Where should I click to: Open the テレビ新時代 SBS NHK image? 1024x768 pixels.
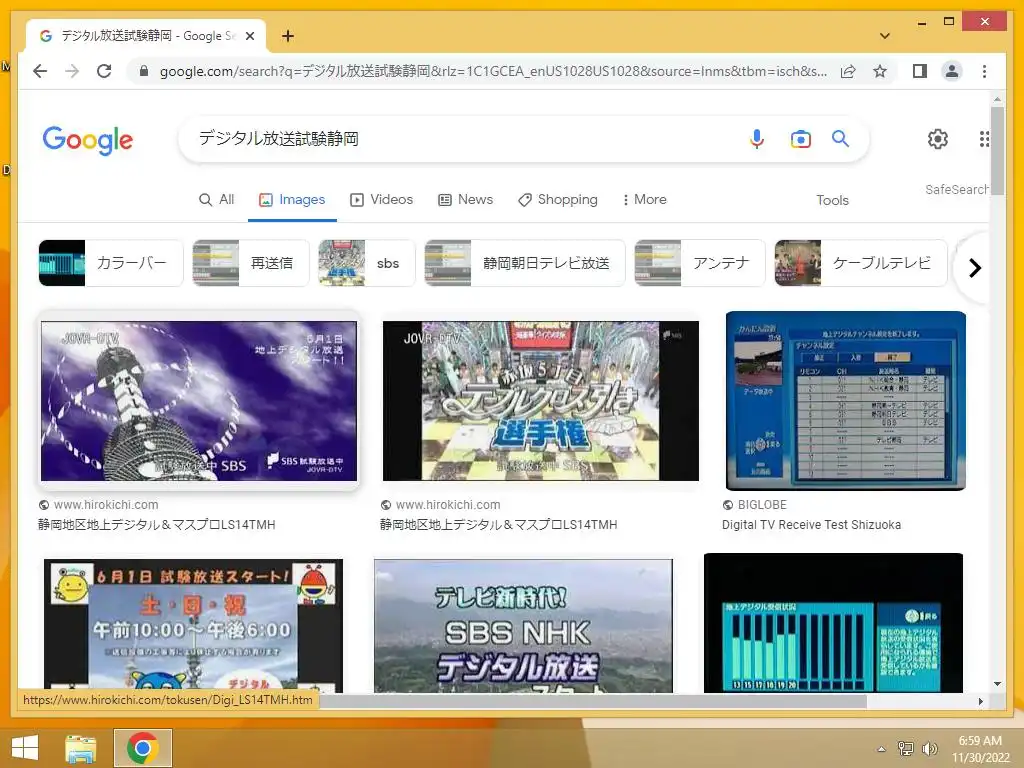(x=523, y=625)
